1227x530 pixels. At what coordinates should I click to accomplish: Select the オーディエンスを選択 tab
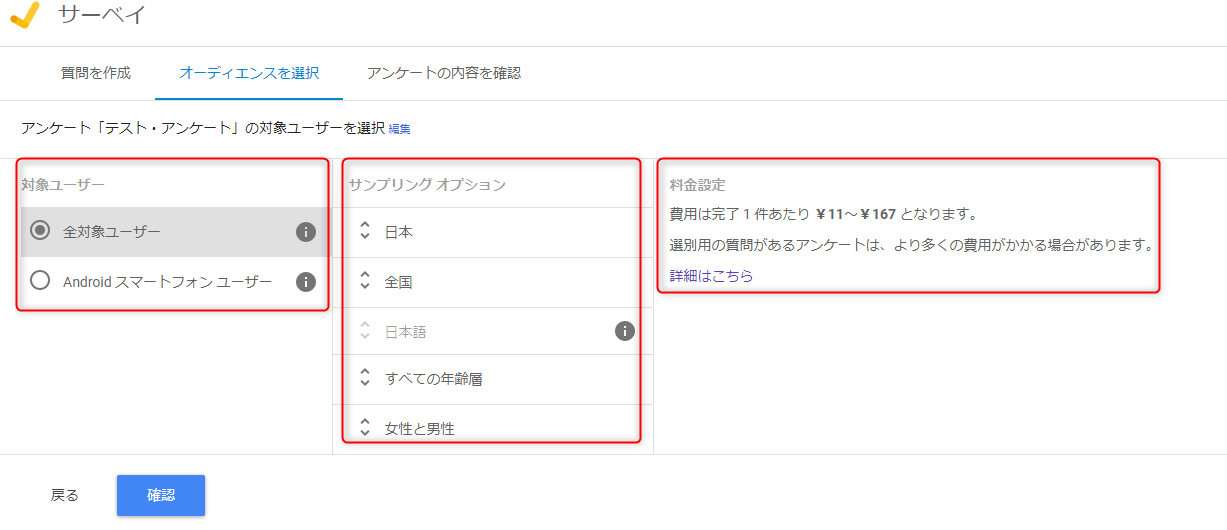(249, 73)
